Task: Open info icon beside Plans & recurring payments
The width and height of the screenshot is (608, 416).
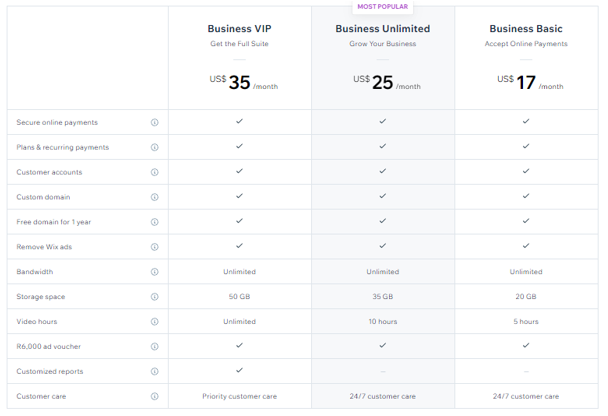Action: (x=154, y=147)
